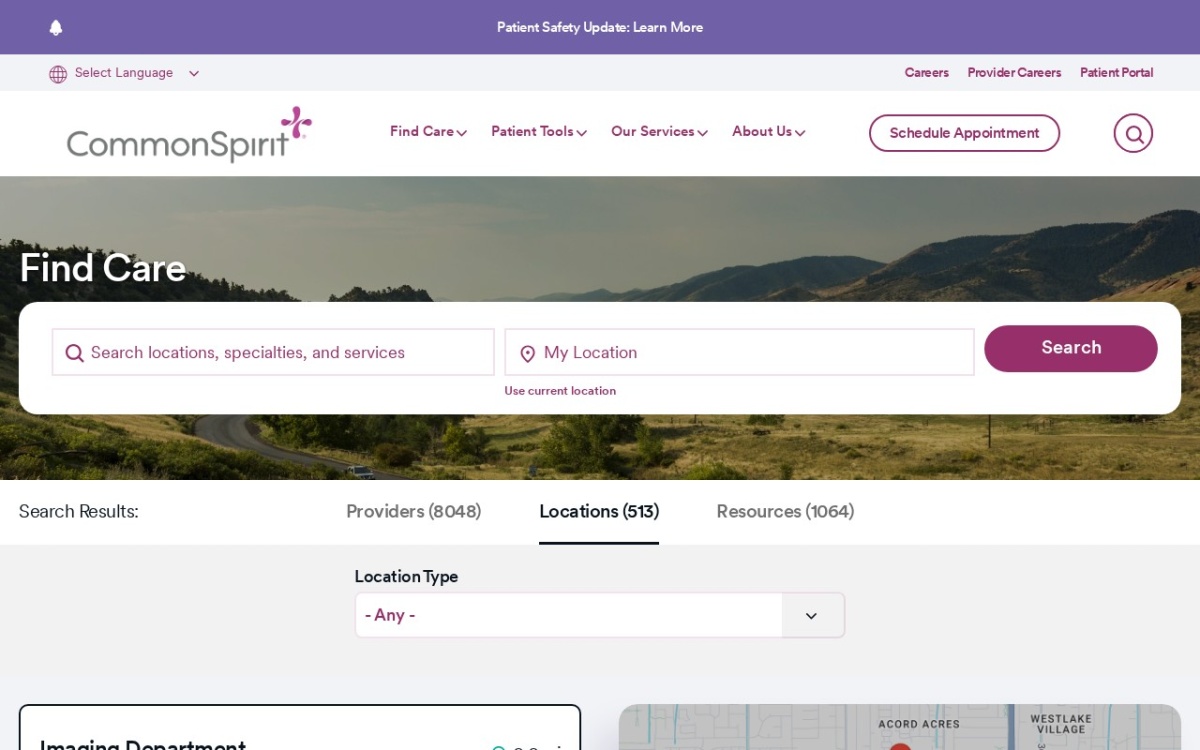This screenshot has height=750, width=1200.
Task: Switch to the Providers (8048) tab
Action: (413, 512)
